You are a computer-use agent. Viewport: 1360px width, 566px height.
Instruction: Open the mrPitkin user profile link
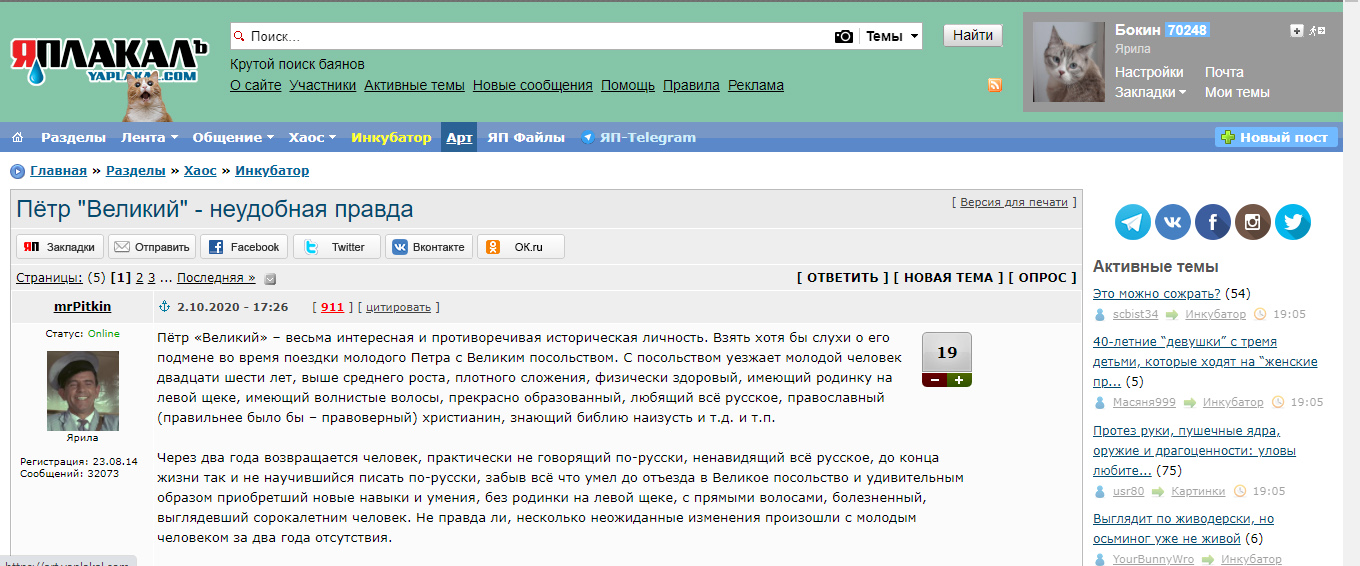pos(82,306)
